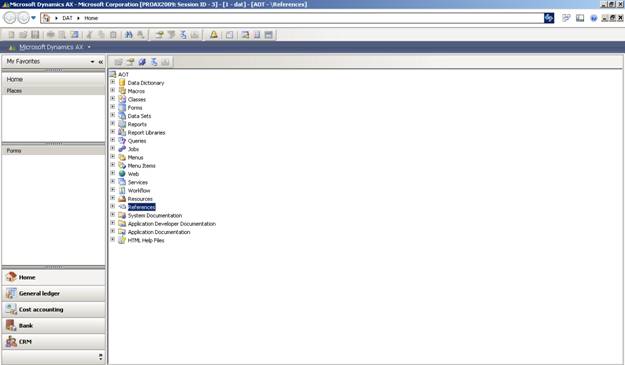
Task: Select the Resources node icon
Action: [122, 198]
